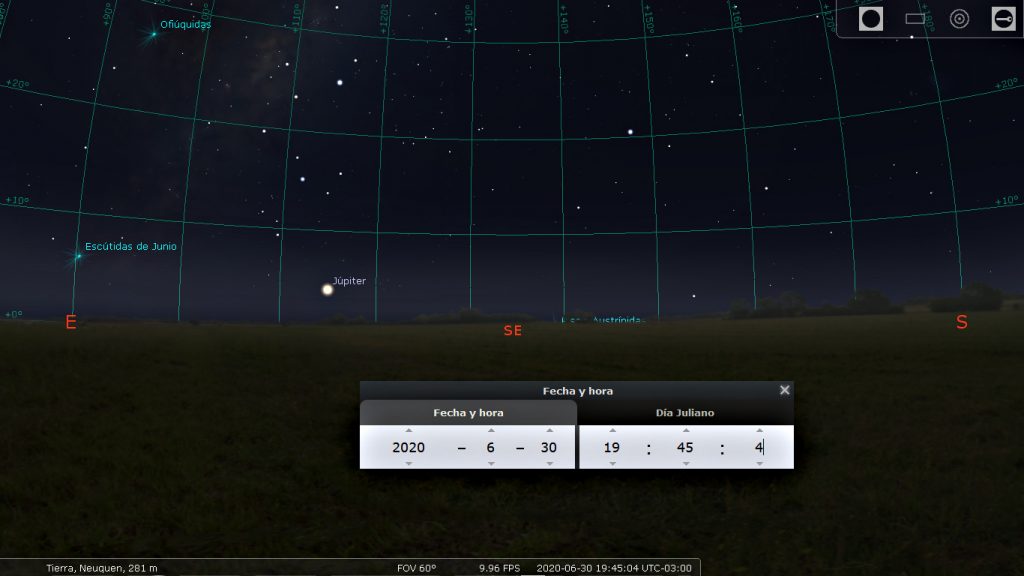Toggle the Telrad concentric circles sight
The image size is (1024, 576).
(x=959, y=19)
